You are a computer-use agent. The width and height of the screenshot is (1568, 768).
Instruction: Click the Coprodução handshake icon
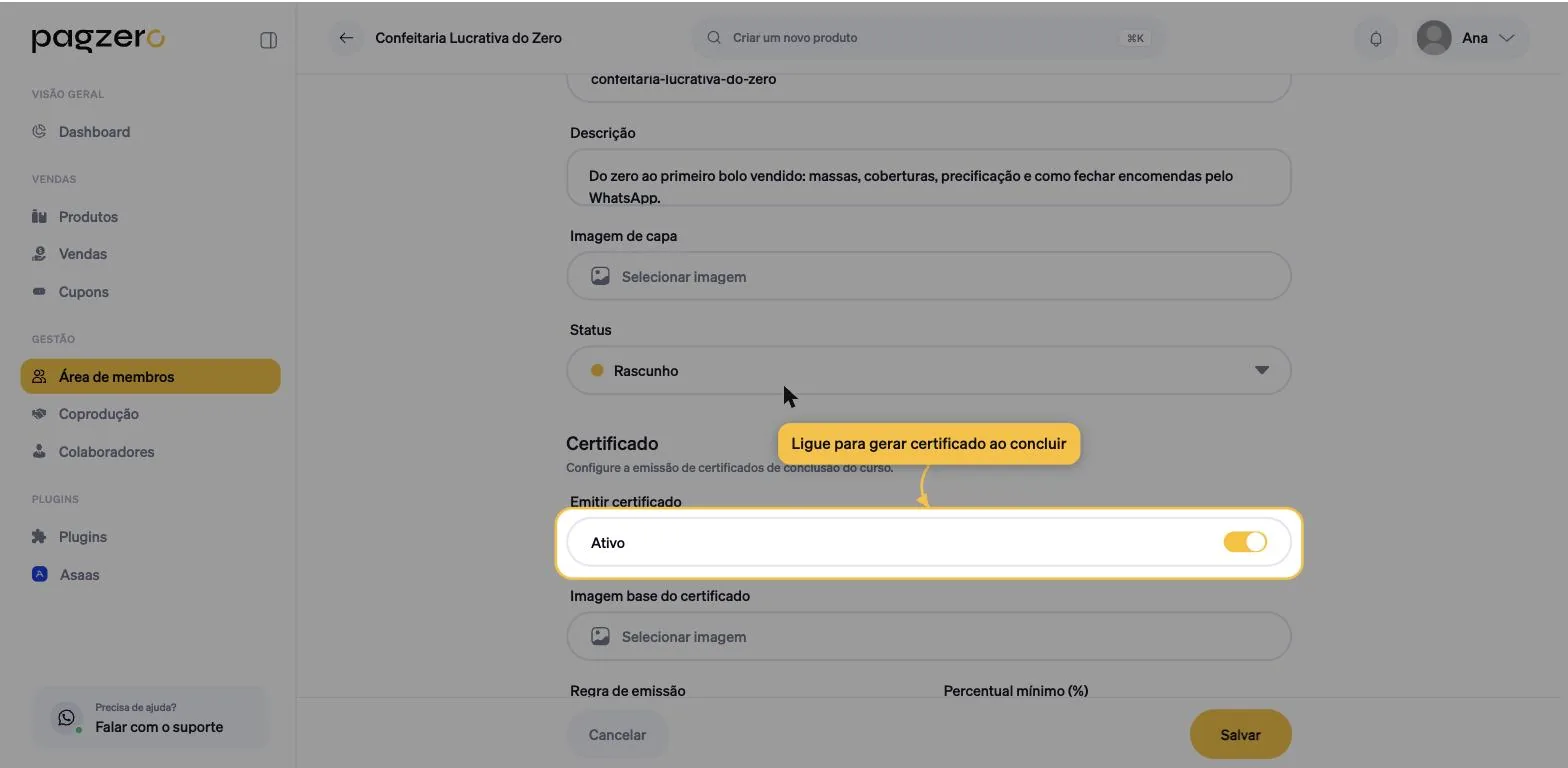39,413
